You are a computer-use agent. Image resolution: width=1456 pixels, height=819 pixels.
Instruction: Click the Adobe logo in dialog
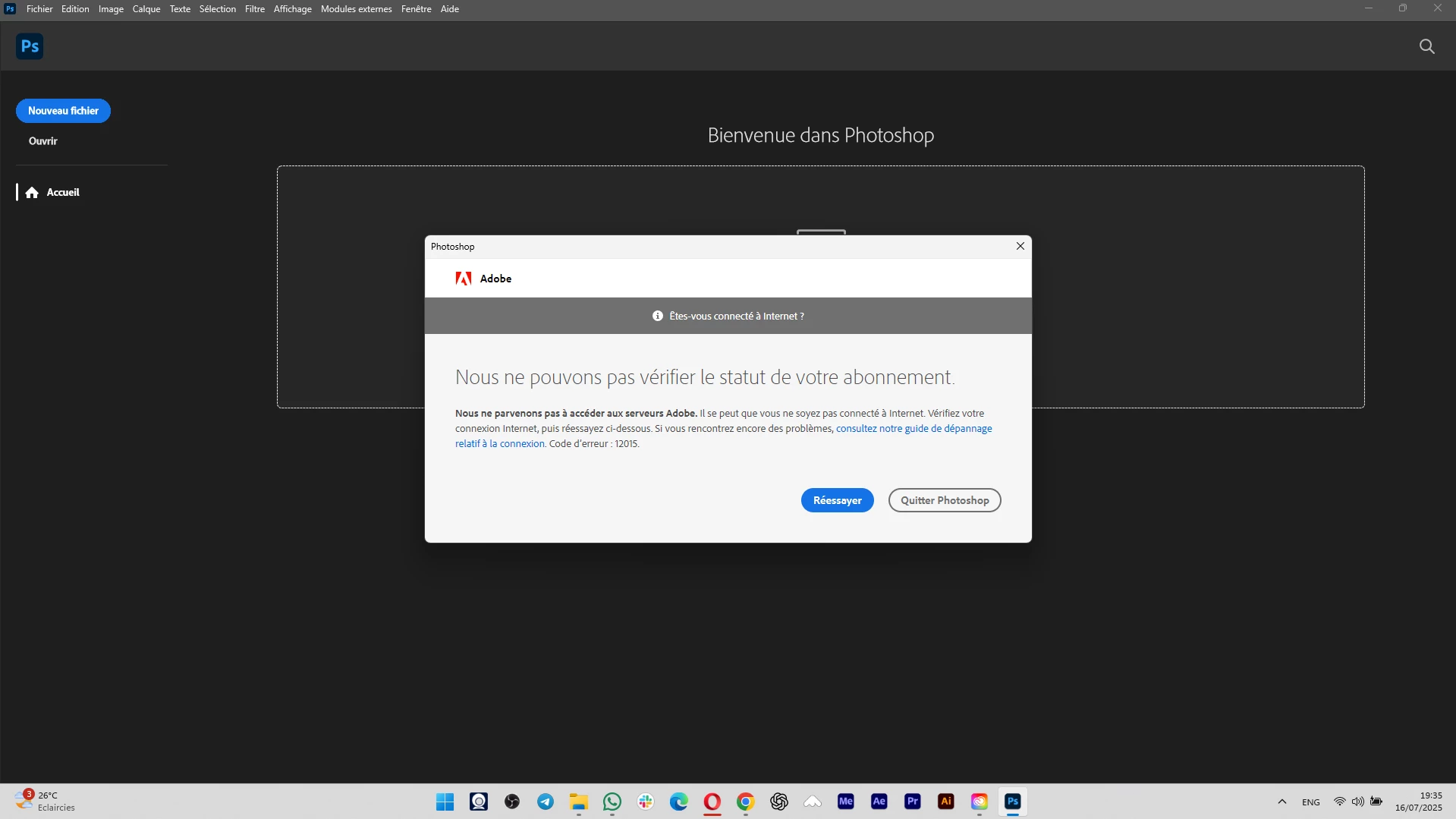(464, 279)
